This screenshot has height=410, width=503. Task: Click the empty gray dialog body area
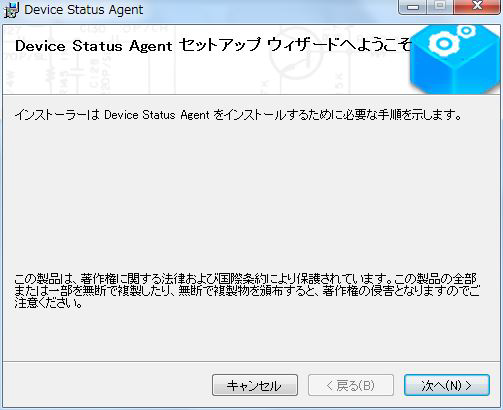tap(251, 197)
